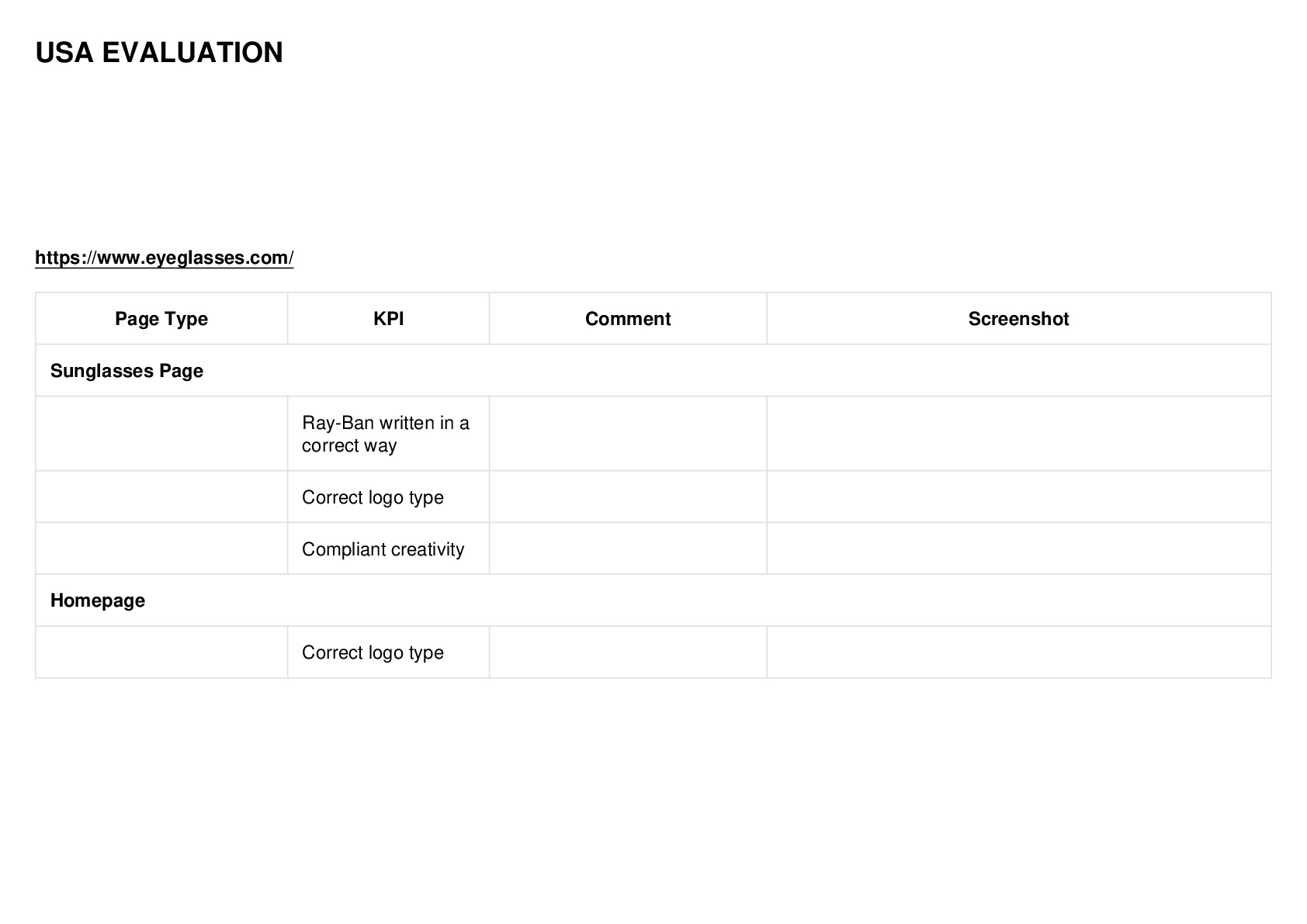This screenshot has height=924, width=1307.
Task: Click empty Page Type cell beside Compliant creativity
Action: point(161,549)
